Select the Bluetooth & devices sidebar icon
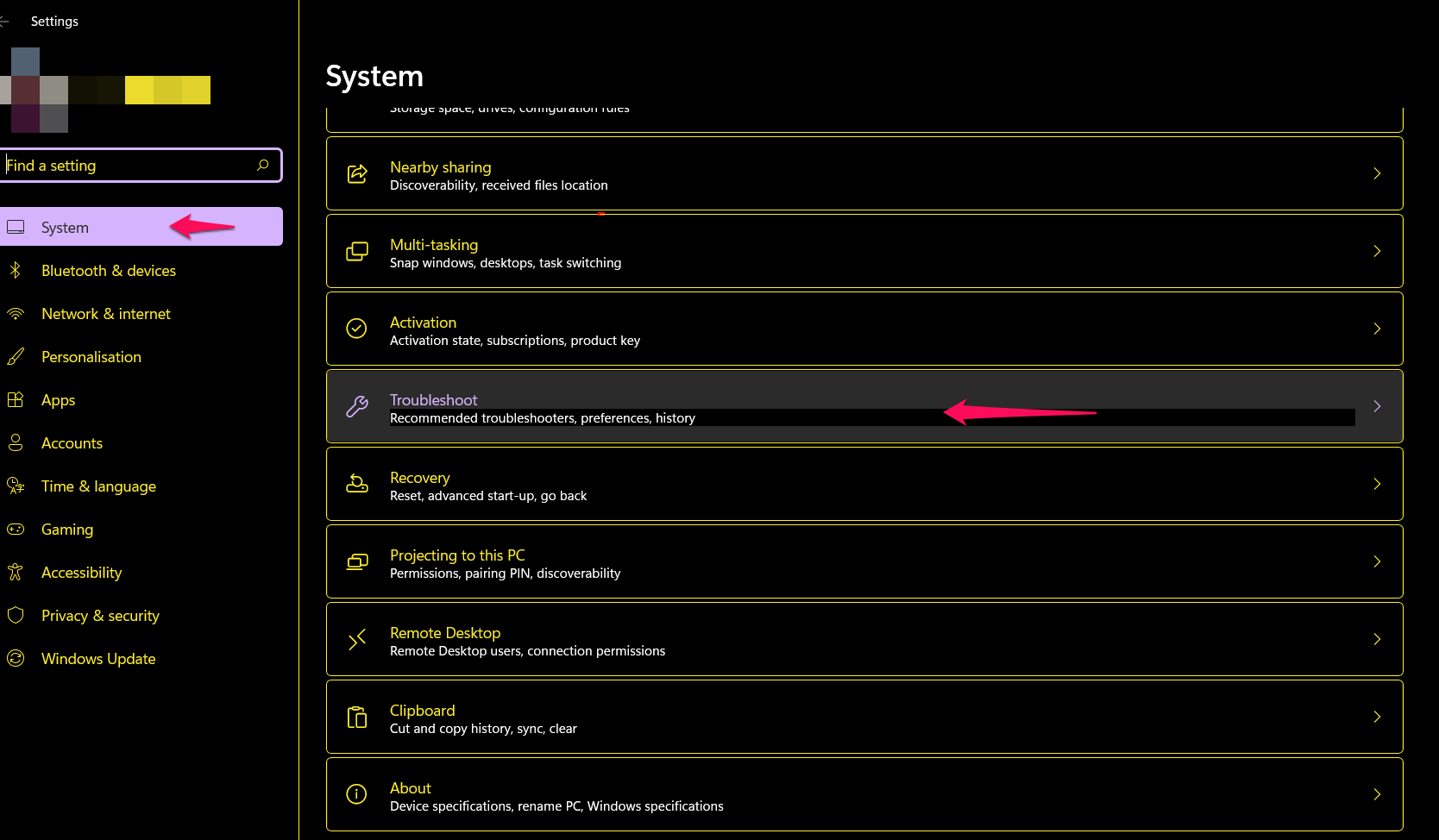The width and height of the screenshot is (1439, 840). 16,270
